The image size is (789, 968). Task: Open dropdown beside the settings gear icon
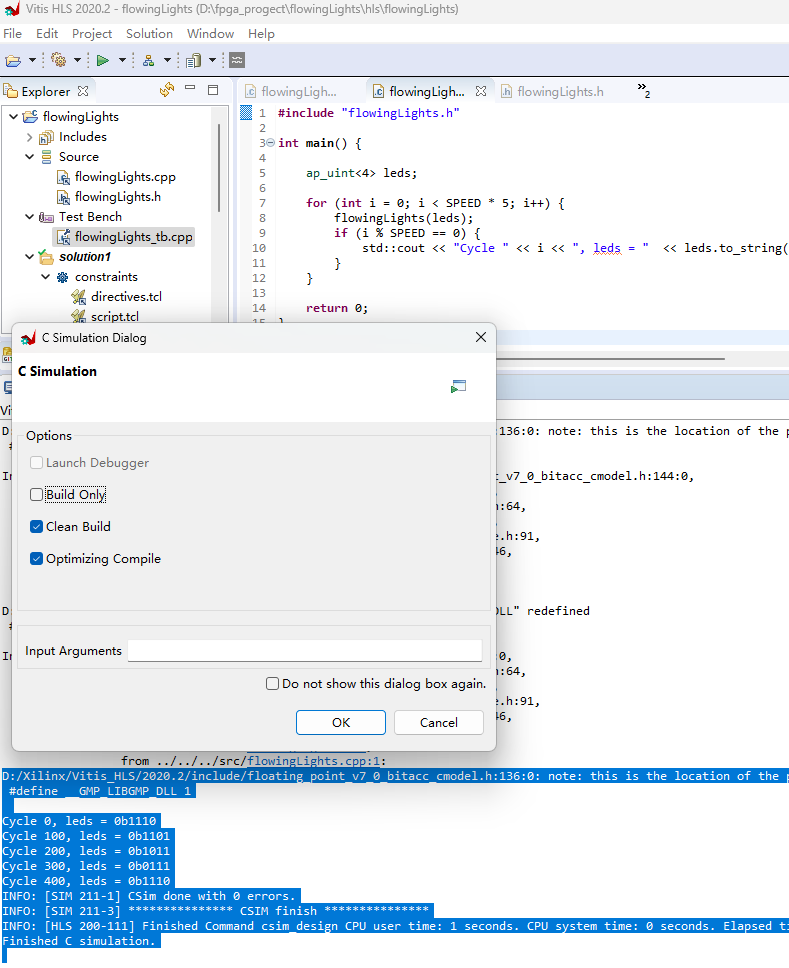point(77,60)
